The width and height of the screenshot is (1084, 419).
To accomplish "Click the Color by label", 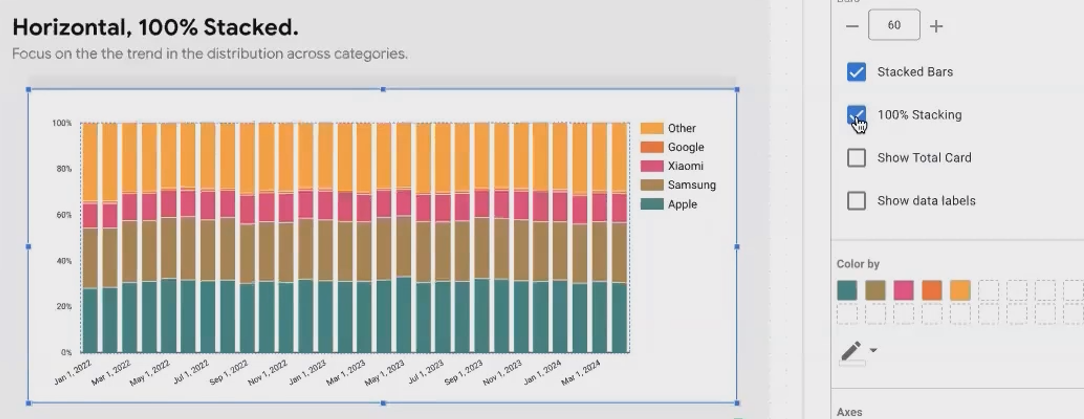I will click(x=858, y=264).
